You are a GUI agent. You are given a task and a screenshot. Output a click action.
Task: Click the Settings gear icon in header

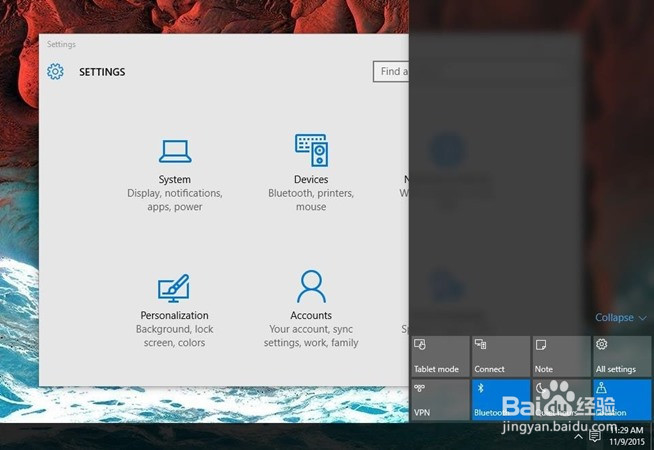point(55,72)
